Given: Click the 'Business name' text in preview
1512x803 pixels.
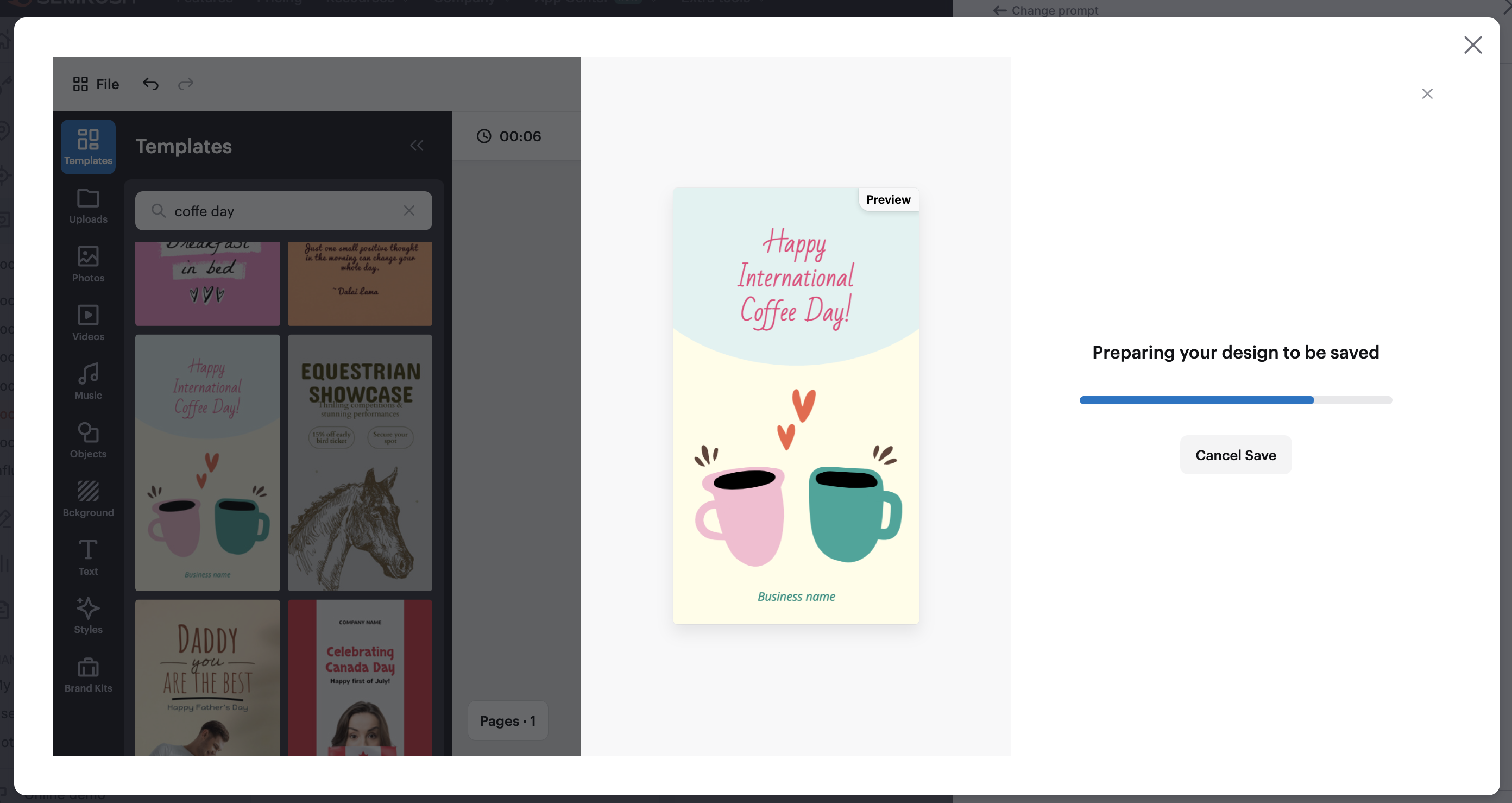Looking at the screenshot, I should tap(796, 597).
